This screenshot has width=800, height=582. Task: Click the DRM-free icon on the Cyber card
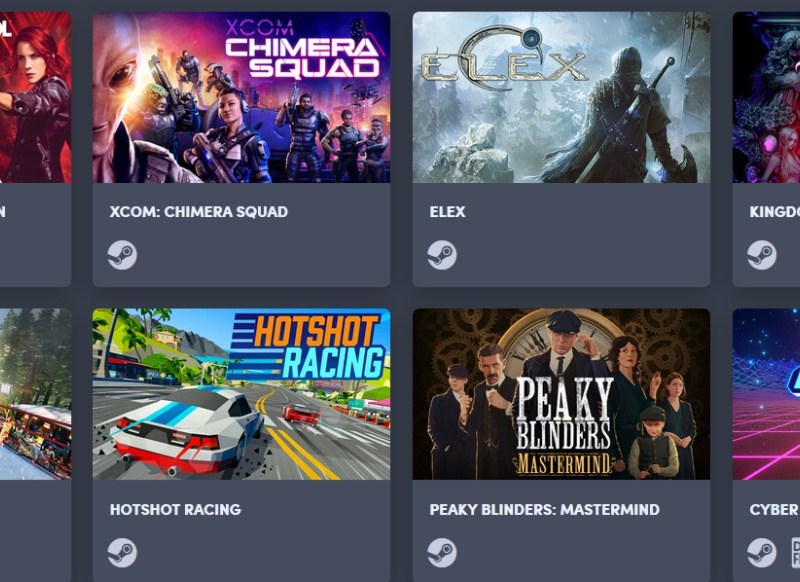(795, 552)
